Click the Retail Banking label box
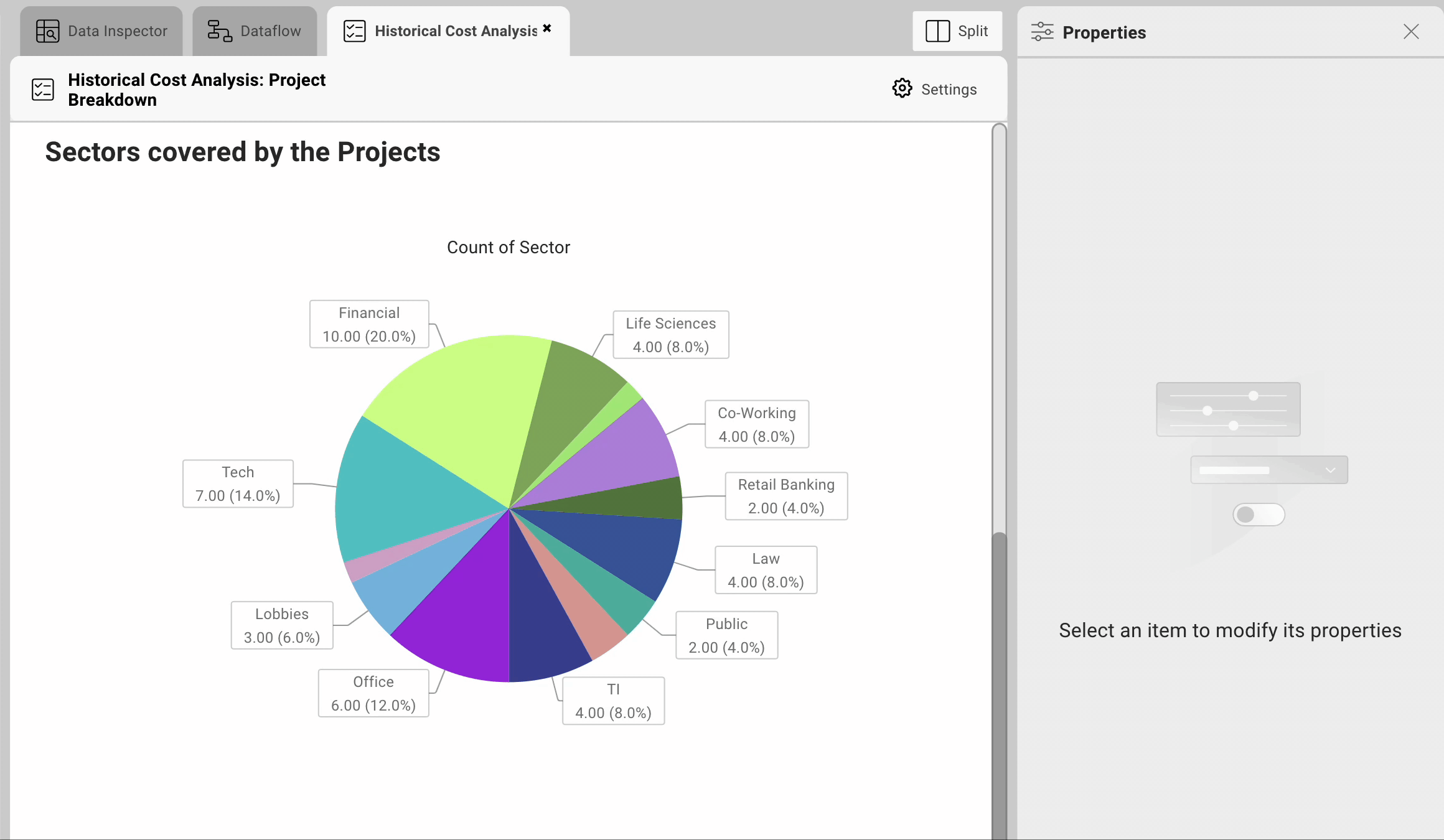1444x840 pixels. [x=786, y=496]
